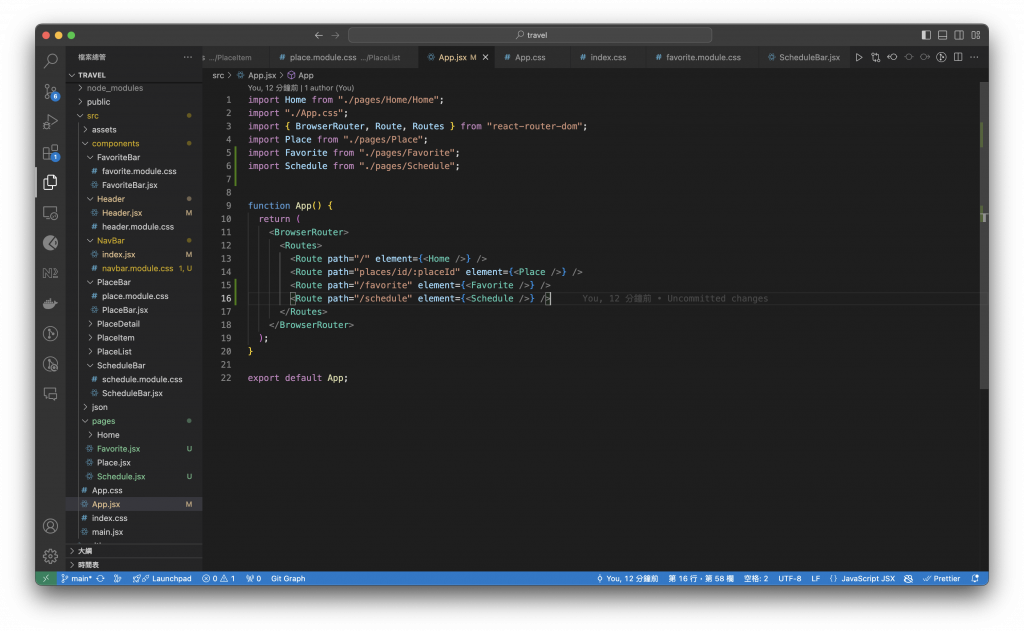Open Favorite.jsx in the explorer
Image resolution: width=1024 pixels, height=632 pixels.
[134, 449]
